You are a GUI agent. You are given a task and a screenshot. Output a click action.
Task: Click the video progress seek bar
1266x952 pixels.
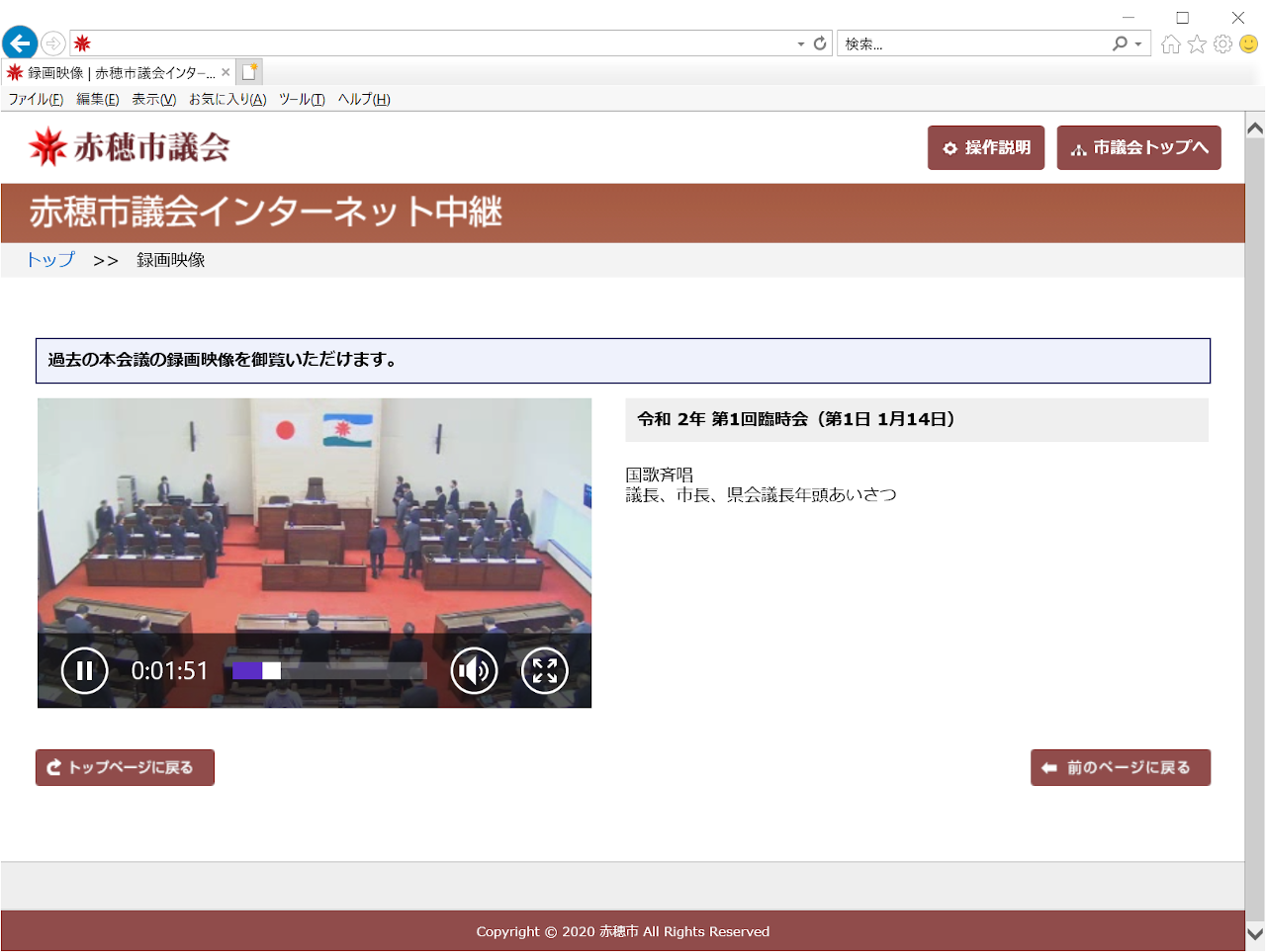pos(329,671)
